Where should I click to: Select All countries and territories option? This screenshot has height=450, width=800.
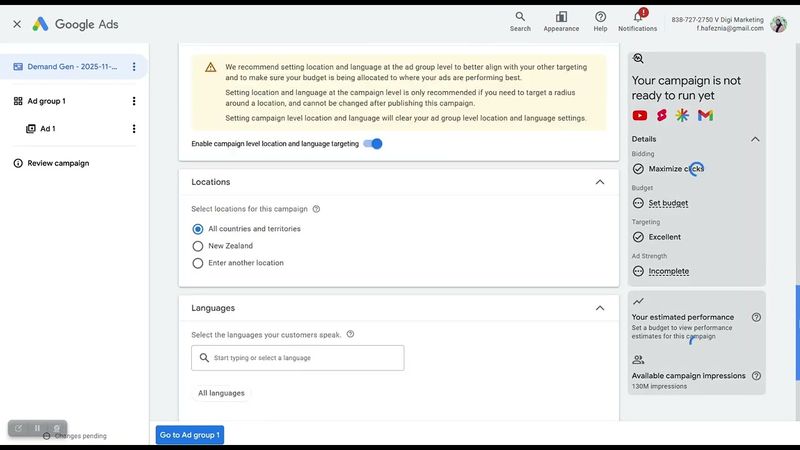(198, 229)
